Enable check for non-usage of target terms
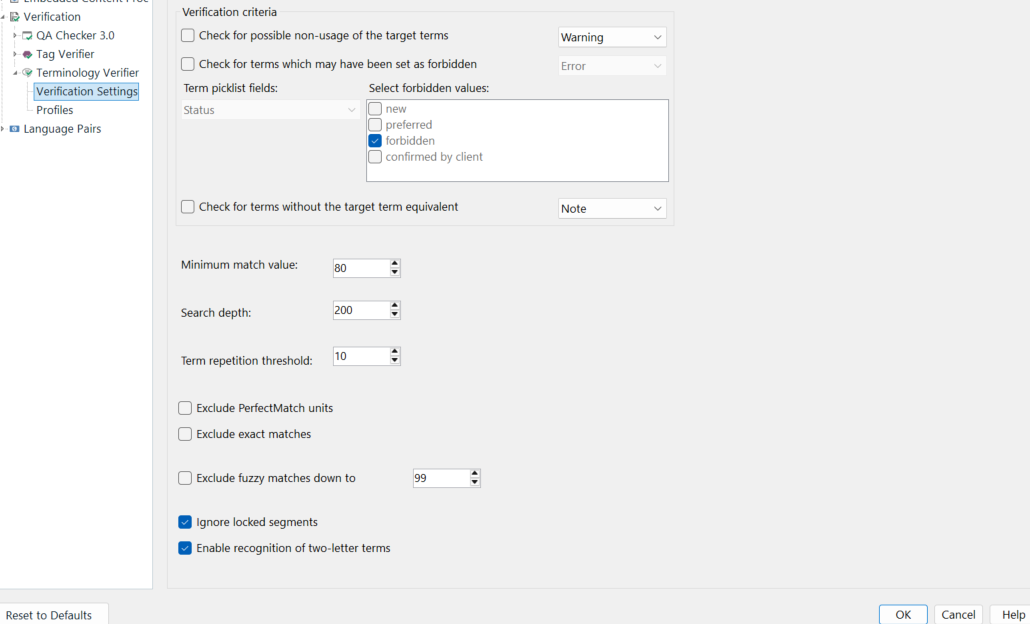1030x624 pixels. pyautogui.click(x=186, y=35)
